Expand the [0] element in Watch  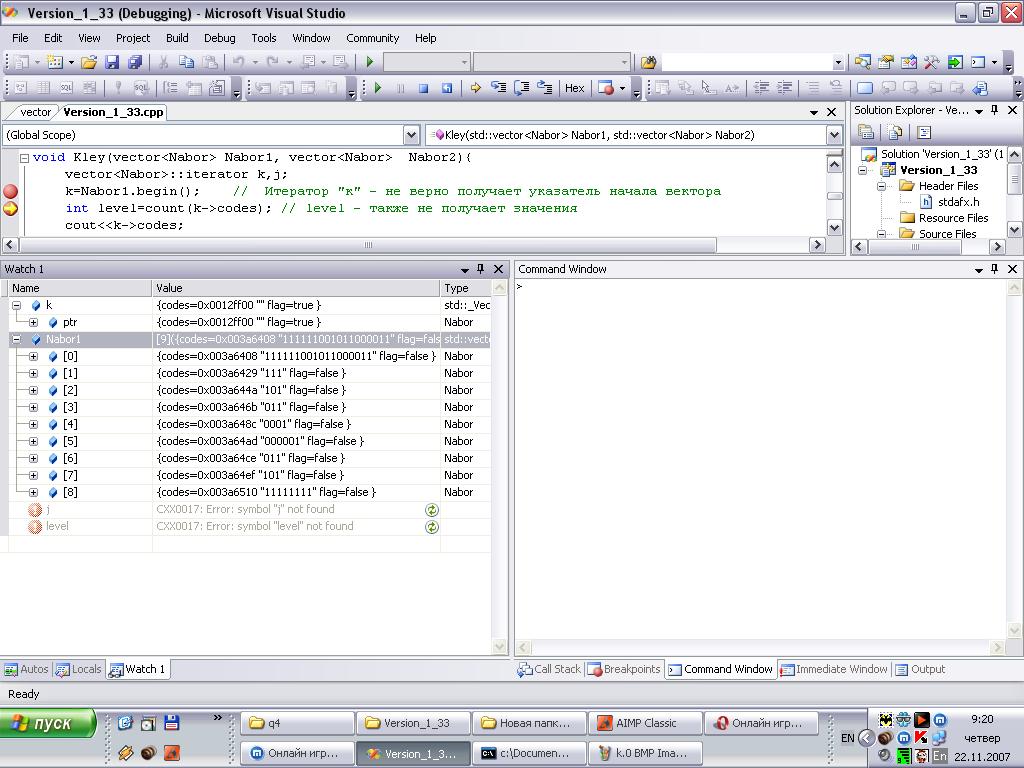tap(33, 357)
